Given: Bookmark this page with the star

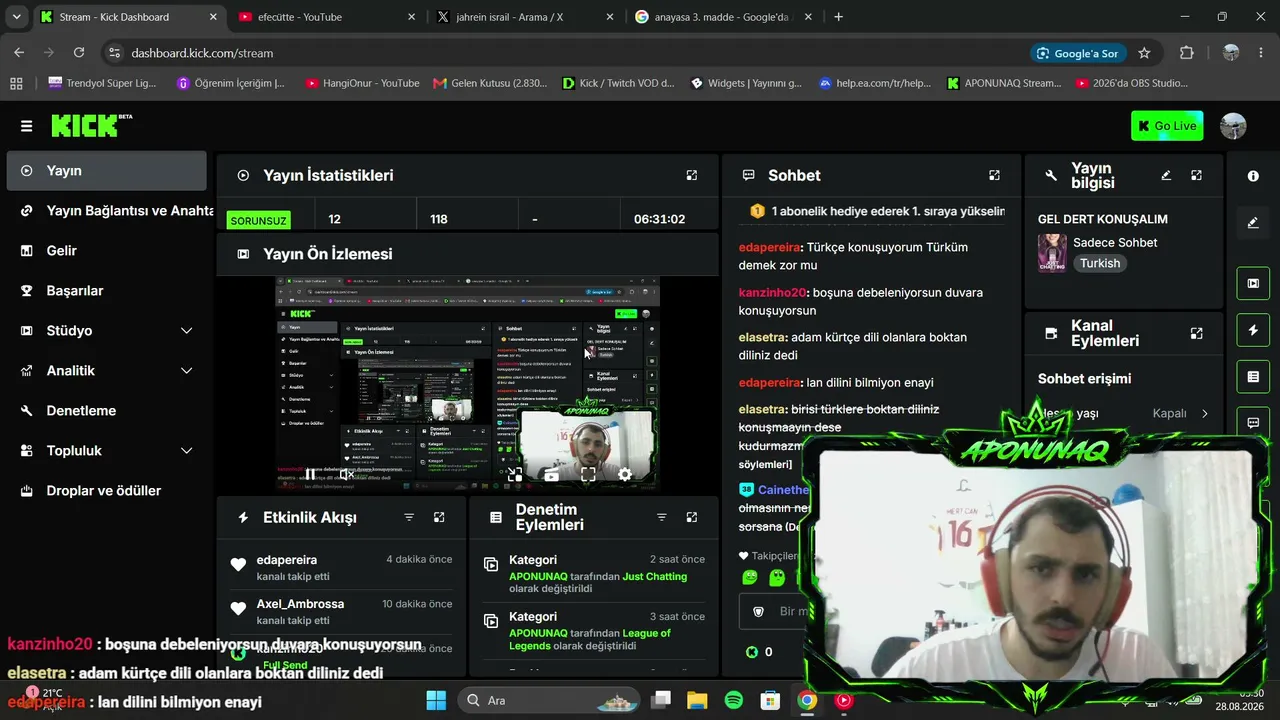Looking at the screenshot, I should pos(1144,53).
